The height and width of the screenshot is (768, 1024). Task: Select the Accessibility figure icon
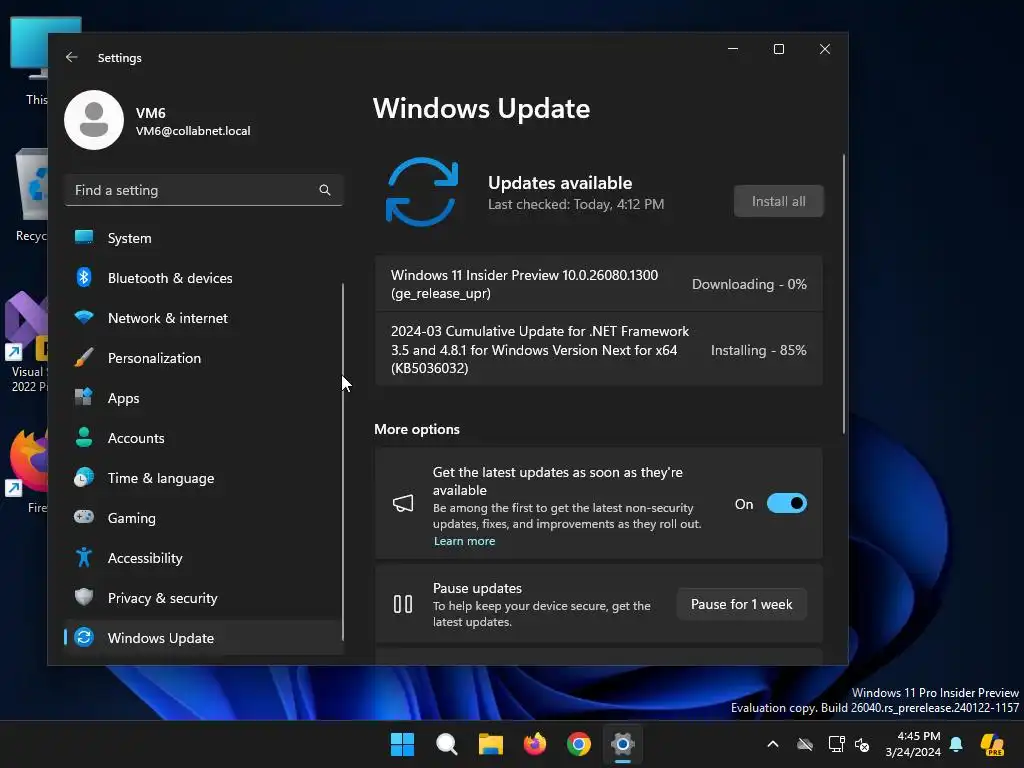[84, 557]
